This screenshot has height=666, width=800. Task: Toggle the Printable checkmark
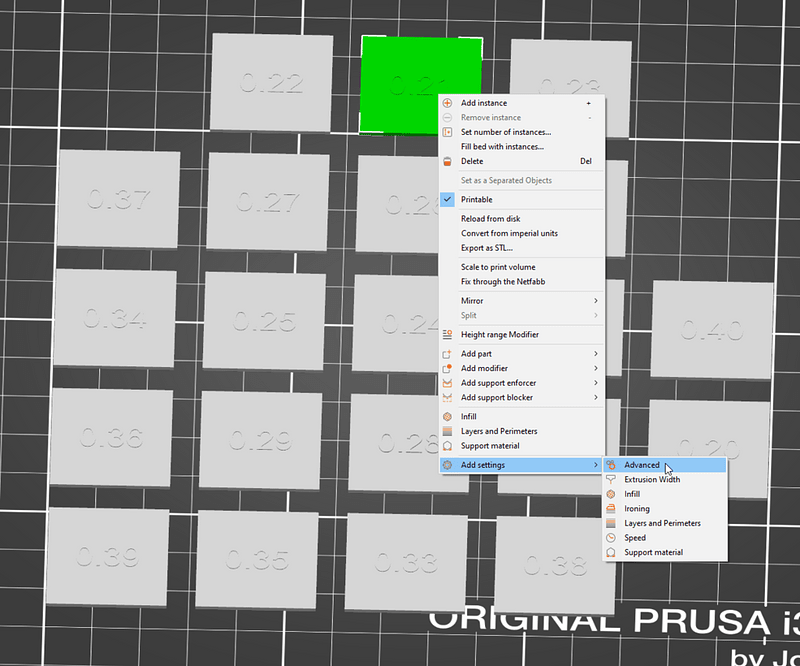coord(447,200)
